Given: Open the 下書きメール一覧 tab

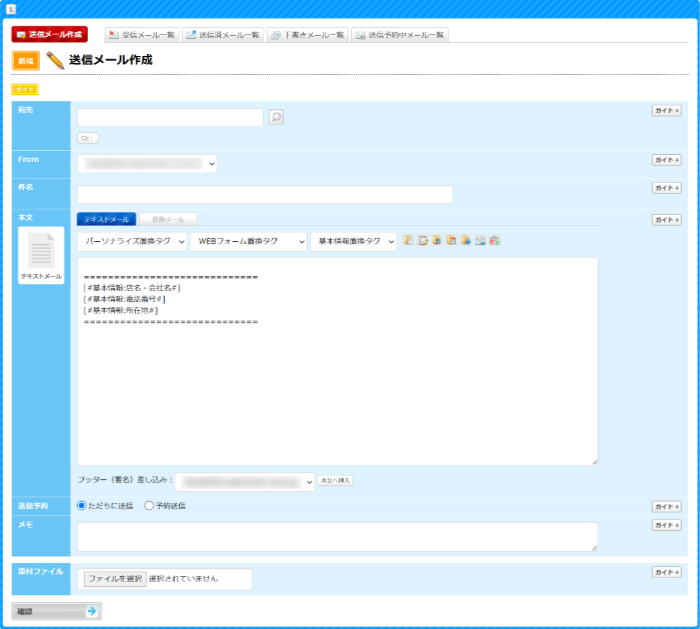Looking at the screenshot, I should click(x=308, y=35).
